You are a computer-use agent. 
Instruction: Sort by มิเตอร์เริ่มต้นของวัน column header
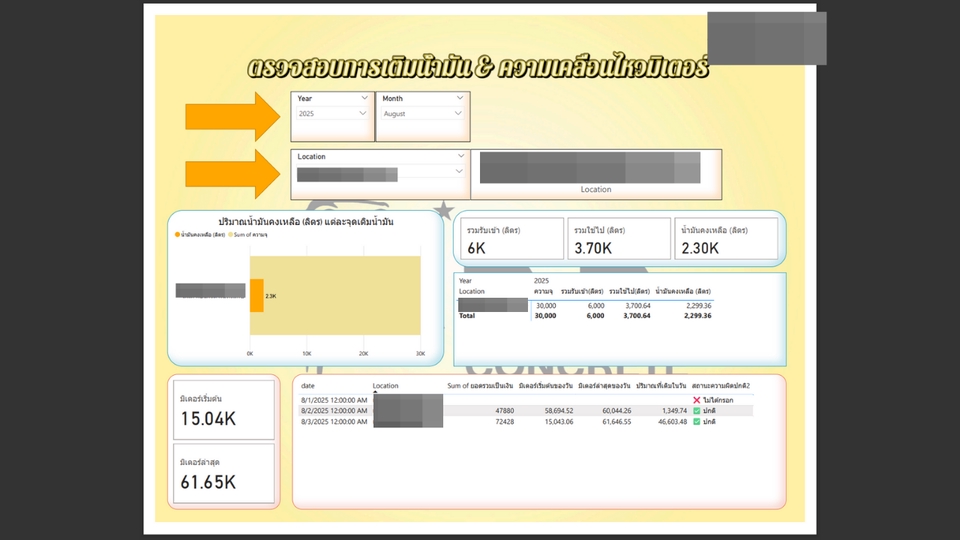[546, 386]
